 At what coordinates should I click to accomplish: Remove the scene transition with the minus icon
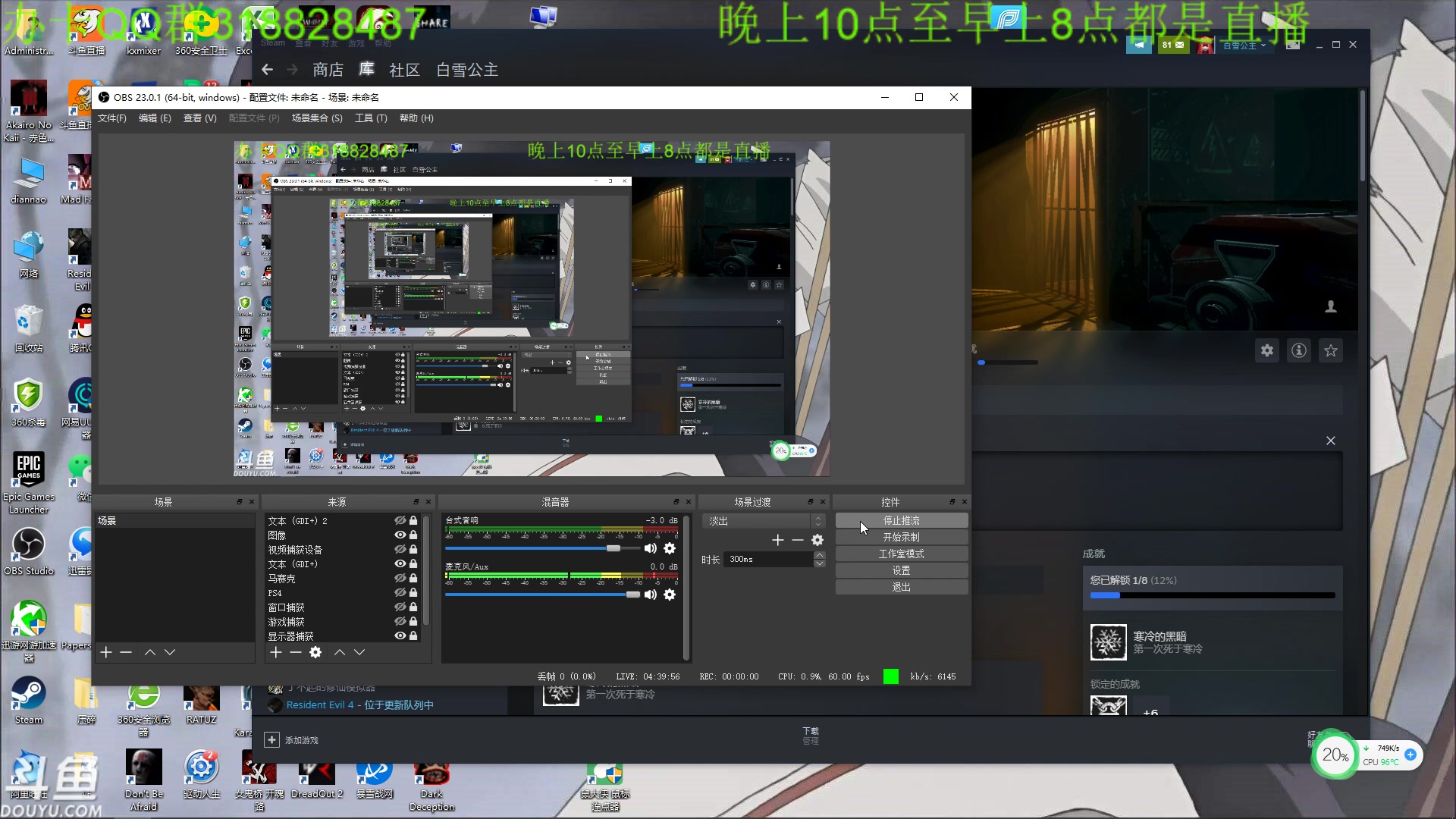pos(798,540)
